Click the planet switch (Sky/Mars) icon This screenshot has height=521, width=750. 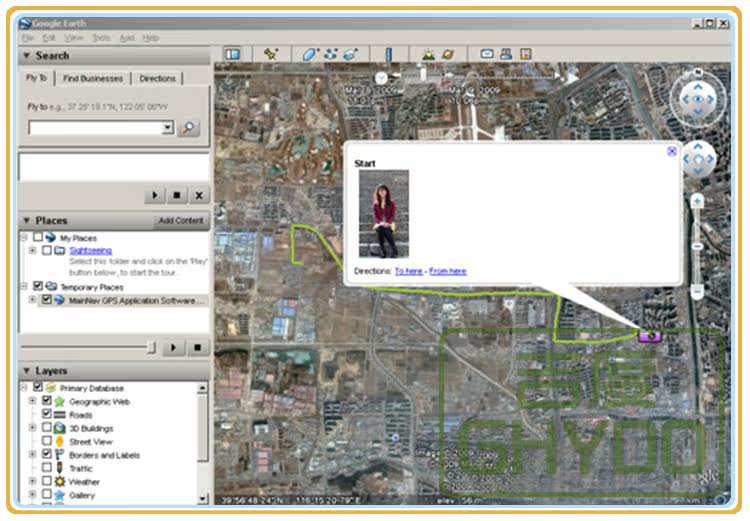tap(448, 55)
